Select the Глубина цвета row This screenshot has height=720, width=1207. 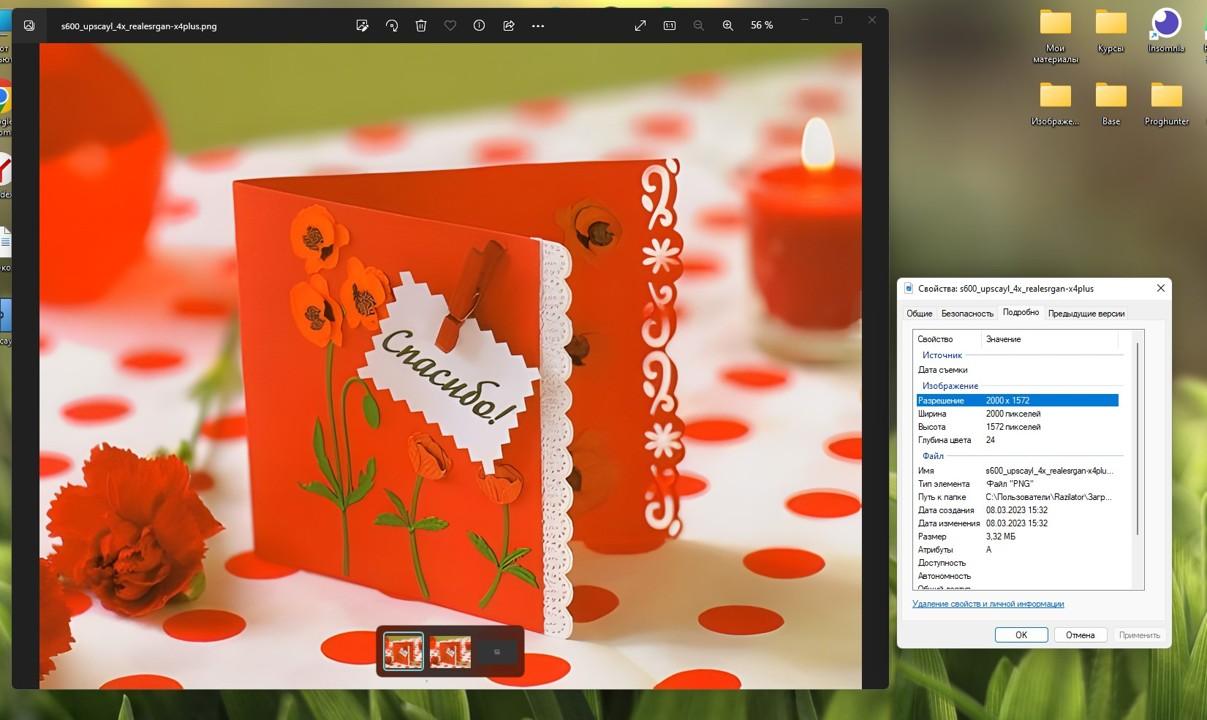click(x=1017, y=440)
